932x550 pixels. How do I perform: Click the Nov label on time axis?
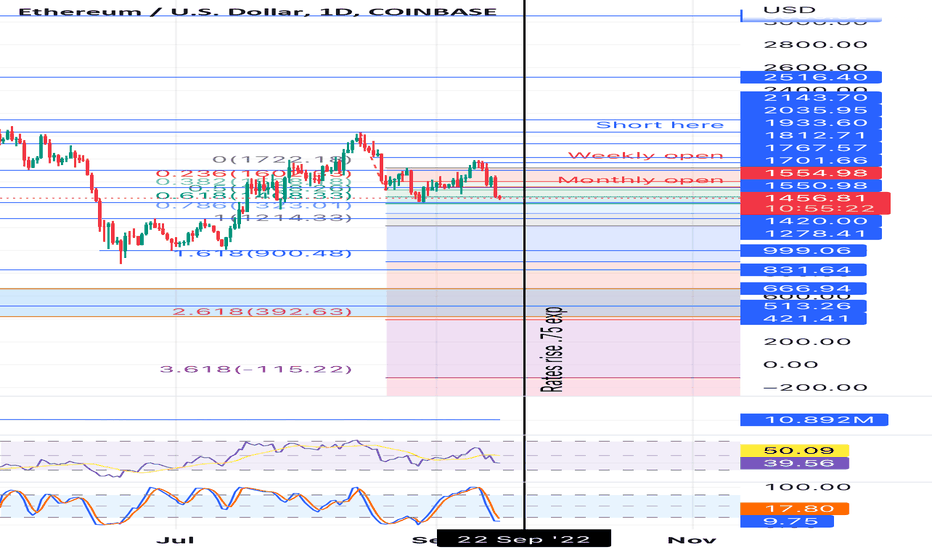pos(692,540)
